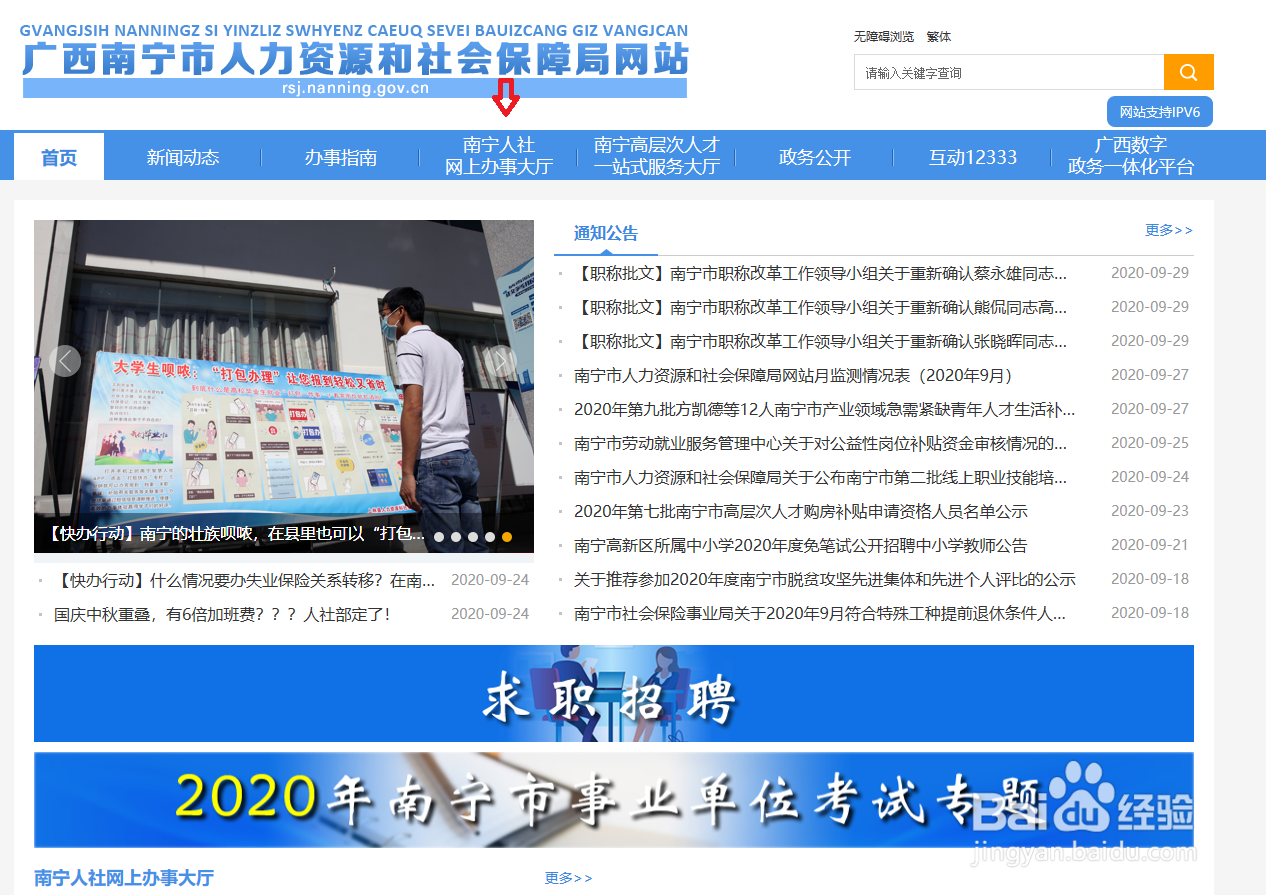Open the 国庆中秋重叠加班费 news article
Viewport: 1266px width, 895px height.
[x=238, y=613]
